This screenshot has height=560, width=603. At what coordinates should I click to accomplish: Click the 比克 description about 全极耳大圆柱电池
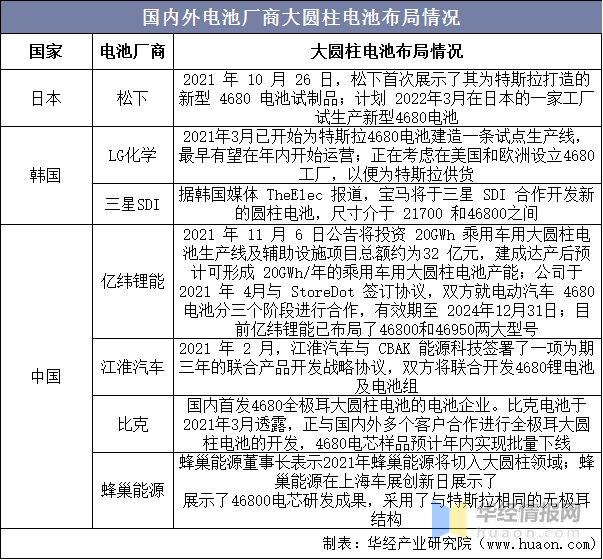(387, 424)
